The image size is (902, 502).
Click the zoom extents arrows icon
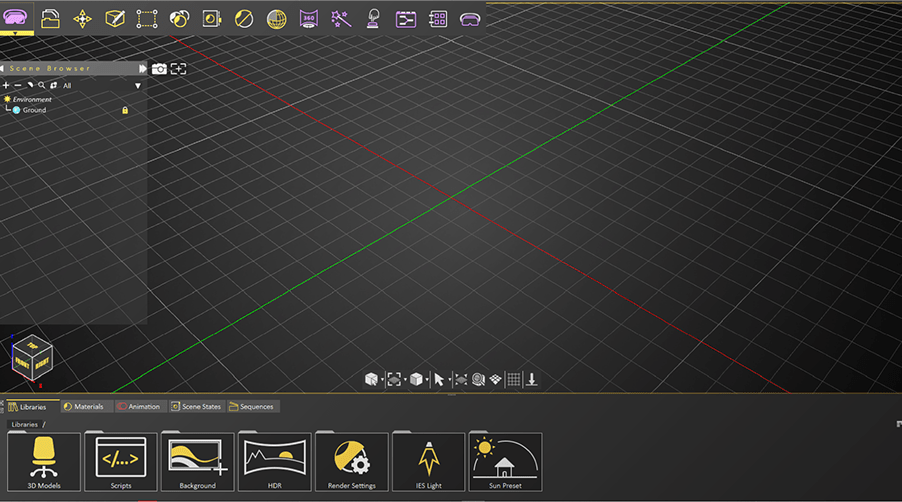461,380
